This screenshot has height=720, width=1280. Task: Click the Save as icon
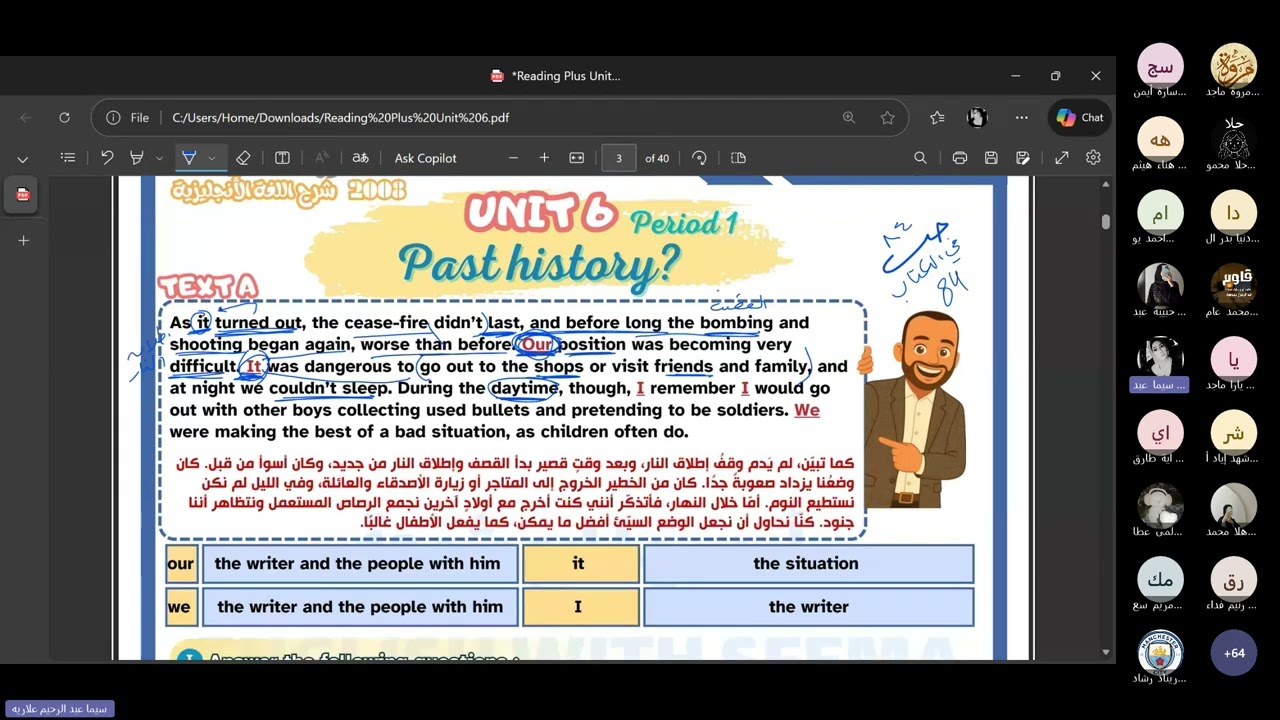[x=1023, y=158]
